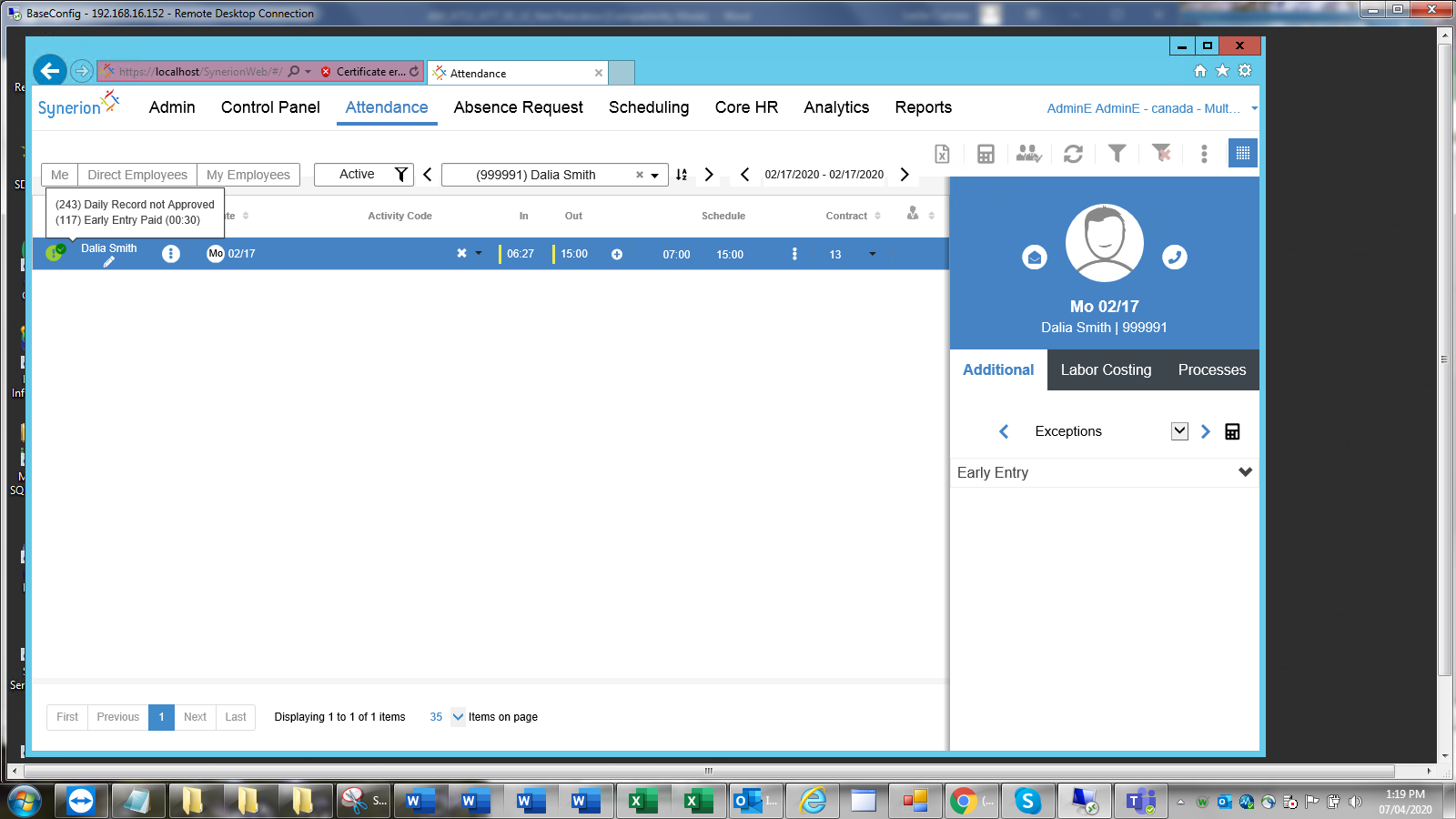Click the funnel icon in Active filter box
1456x819 pixels.
pos(400,174)
